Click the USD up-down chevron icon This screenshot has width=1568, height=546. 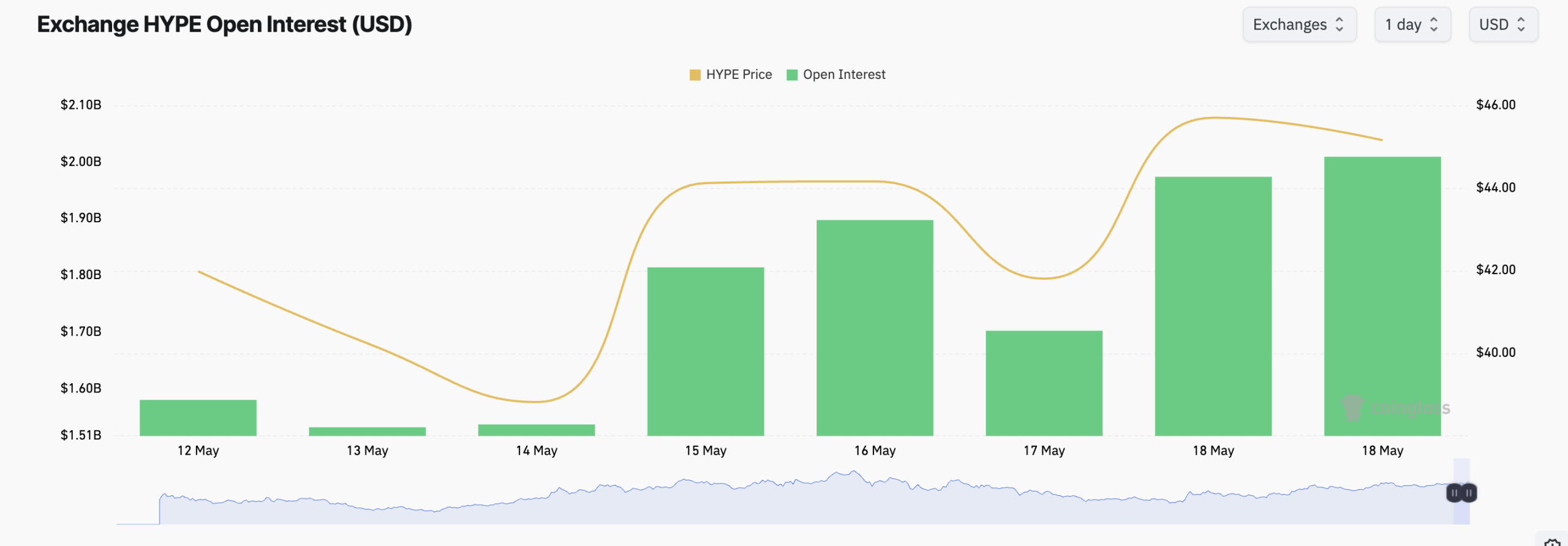(1521, 24)
